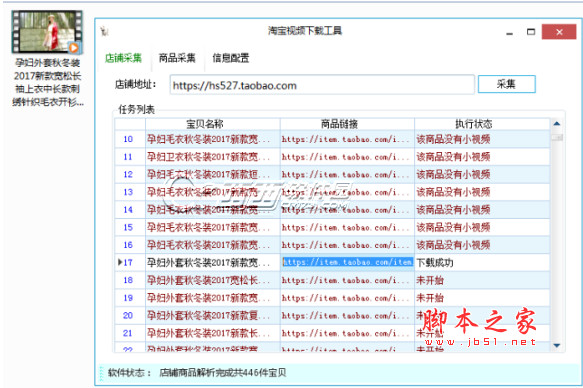Click the scroll up arrow of task list
Viewport: 583px width, 388px height.
557,124
